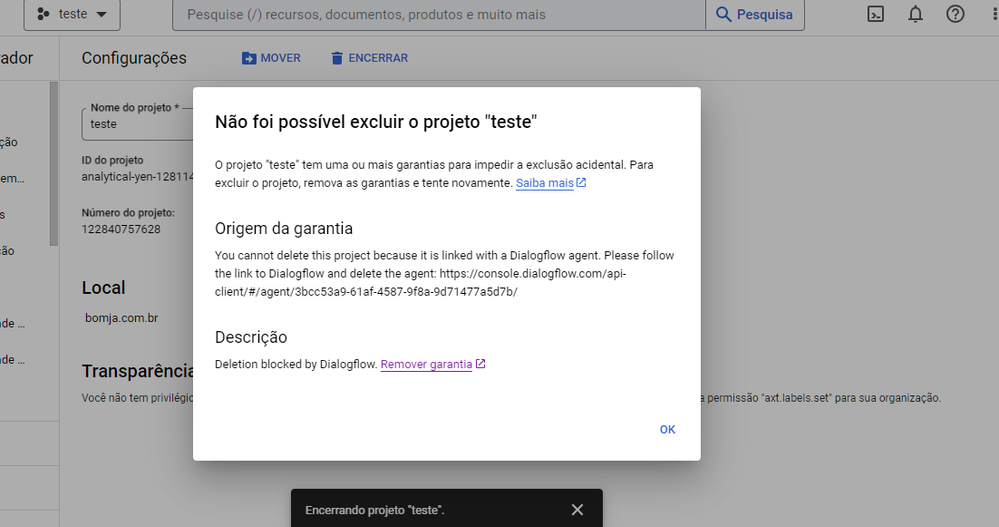Activate the Cloud Shell terminal icon
Viewport: 999px width, 527px height.
coord(876,14)
